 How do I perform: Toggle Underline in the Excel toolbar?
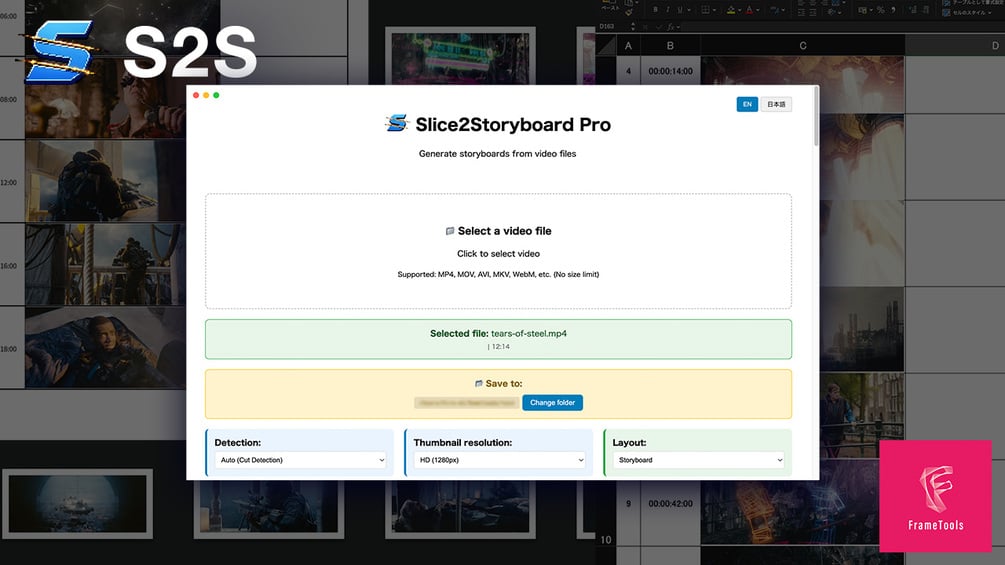pyautogui.click(x=680, y=10)
